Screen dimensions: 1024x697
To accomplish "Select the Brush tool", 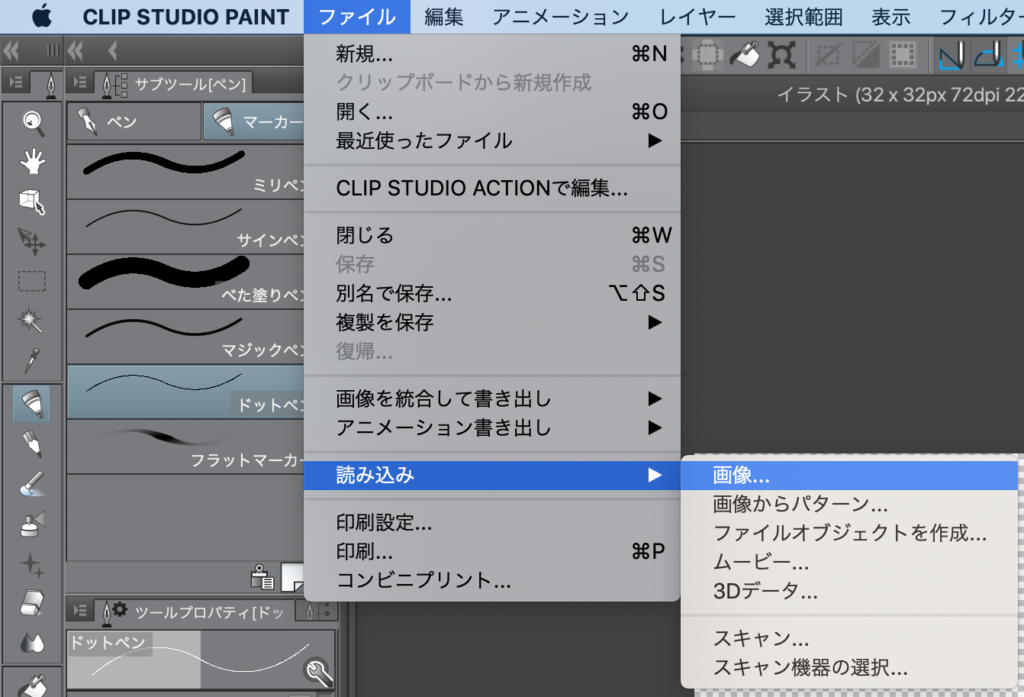I will [31, 484].
